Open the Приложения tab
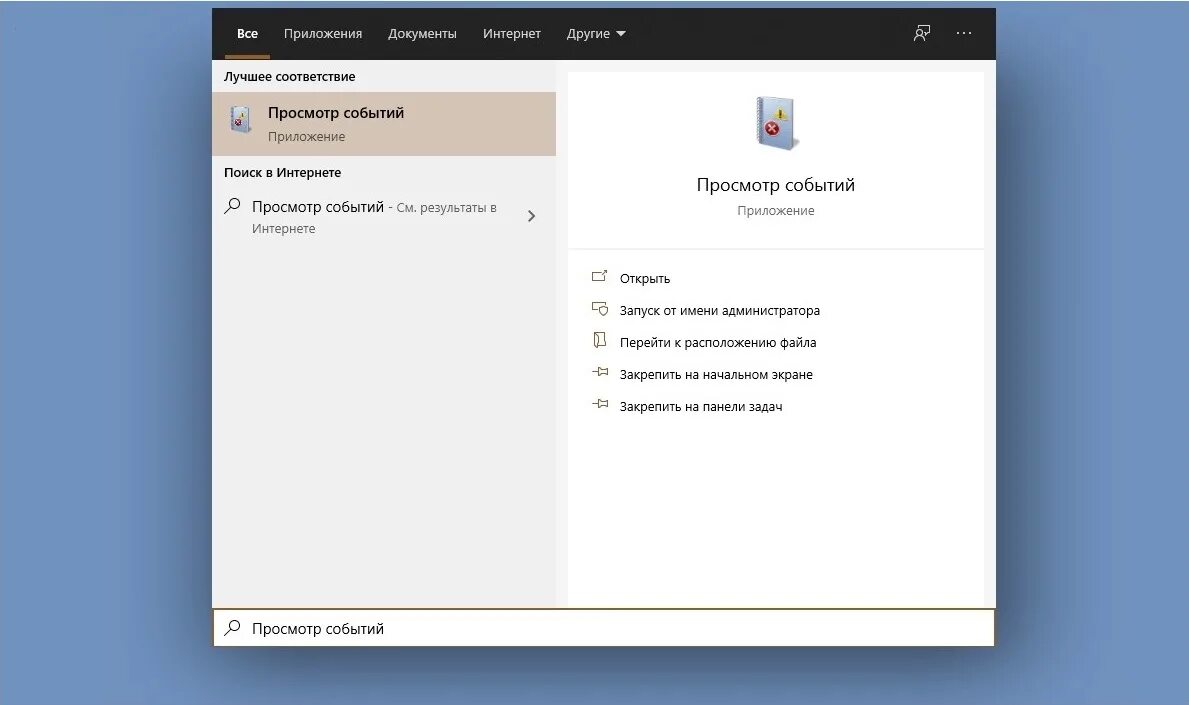This screenshot has width=1189, height=705. (x=323, y=33)
